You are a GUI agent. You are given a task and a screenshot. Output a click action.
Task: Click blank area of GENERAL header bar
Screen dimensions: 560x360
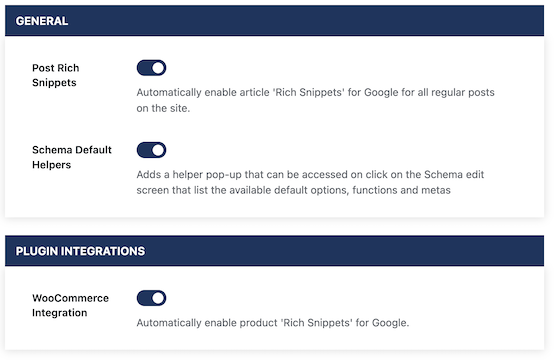click(x=304, y=21)
